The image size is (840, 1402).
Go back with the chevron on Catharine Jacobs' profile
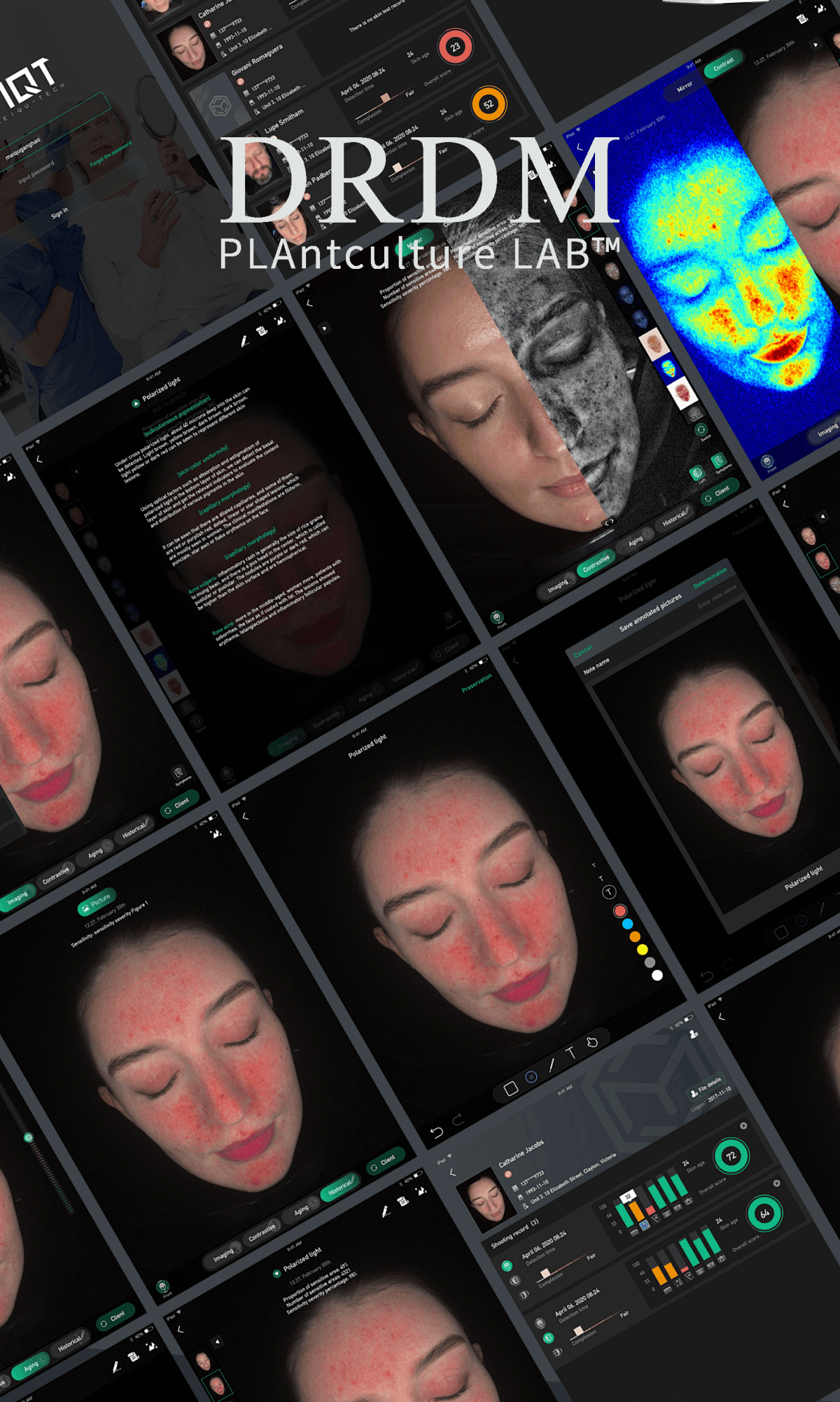coord(452,1172)
